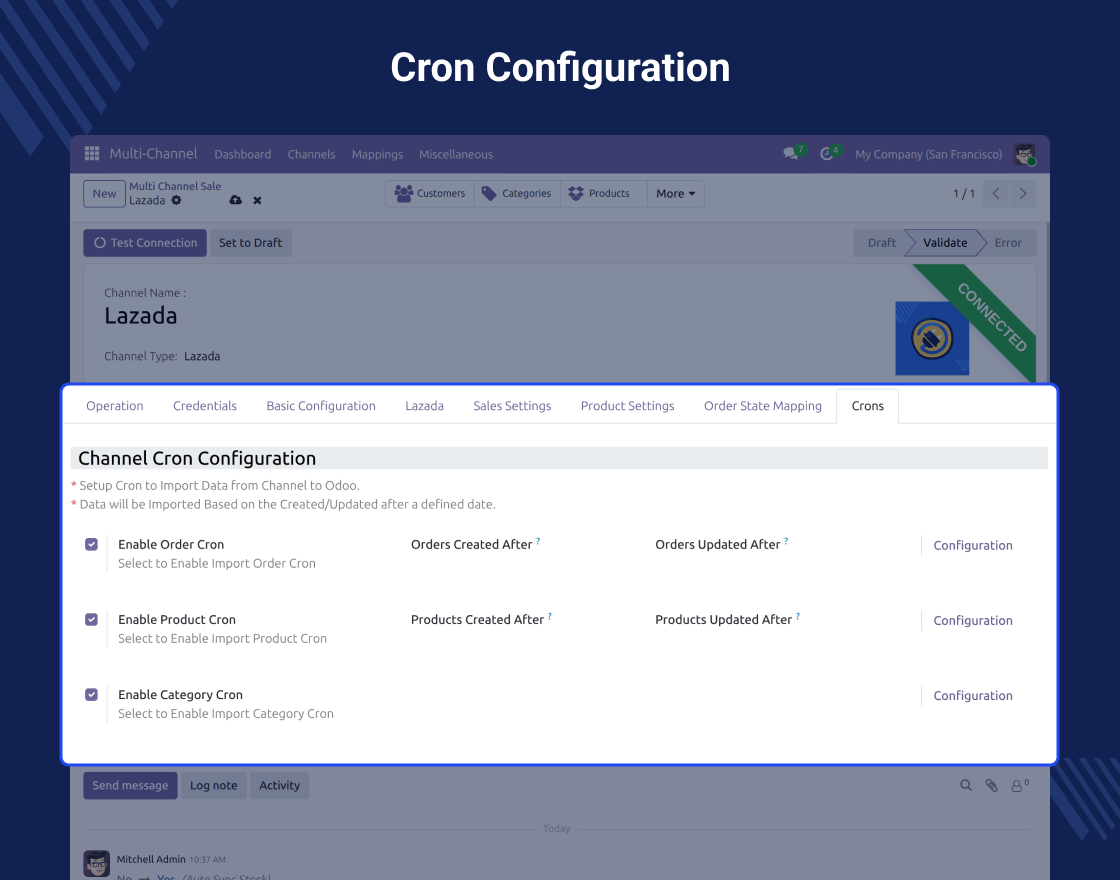Toggle the Enable Category Cron checkbox

click(x=91, y=694)
